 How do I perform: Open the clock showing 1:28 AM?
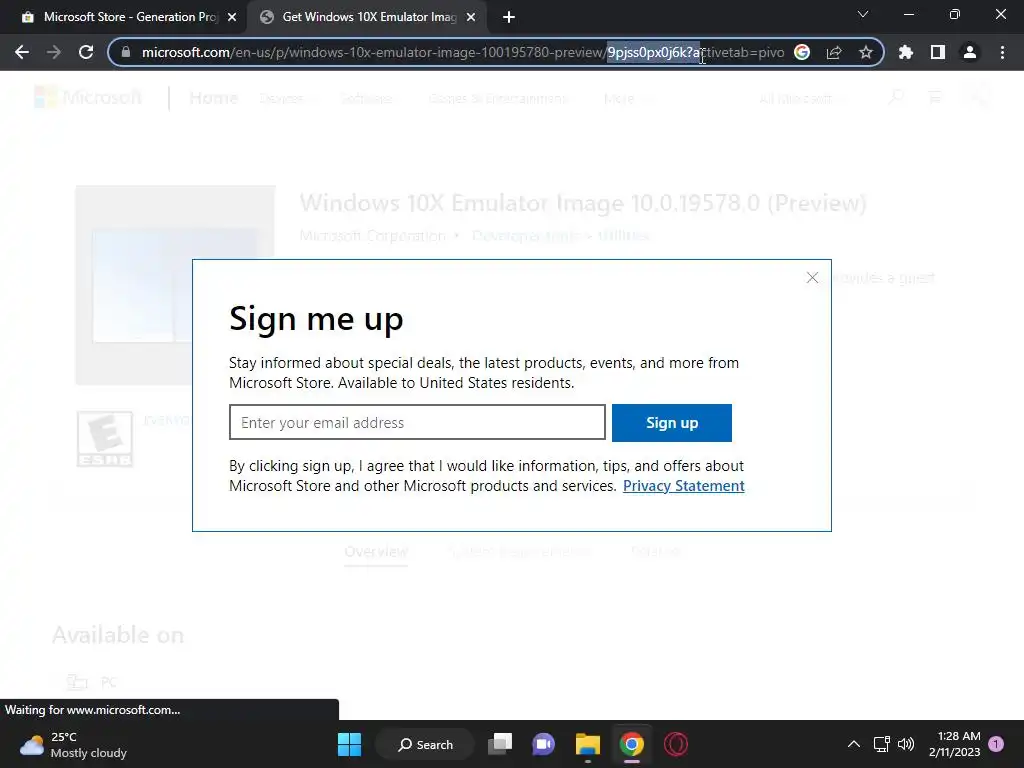tap(954, 744)
